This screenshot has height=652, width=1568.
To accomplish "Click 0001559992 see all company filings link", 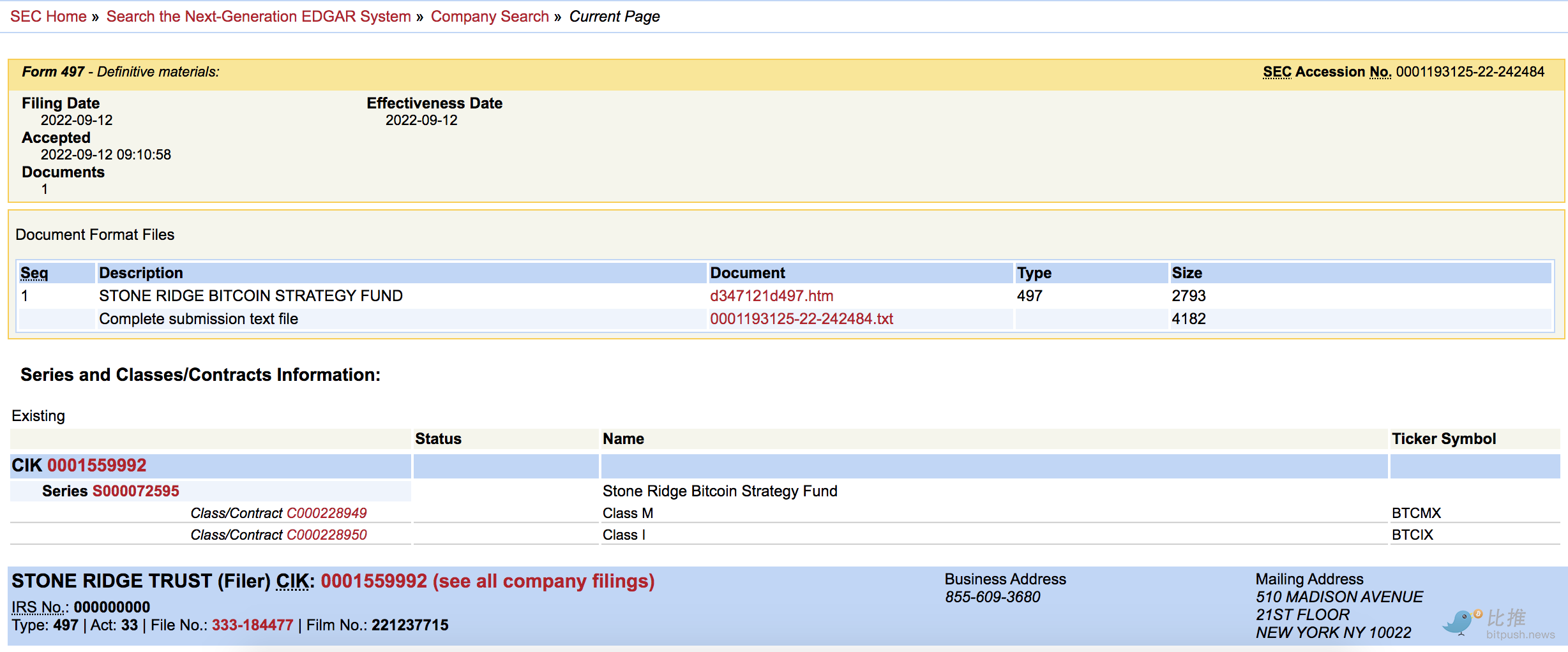I will [488, 581].
